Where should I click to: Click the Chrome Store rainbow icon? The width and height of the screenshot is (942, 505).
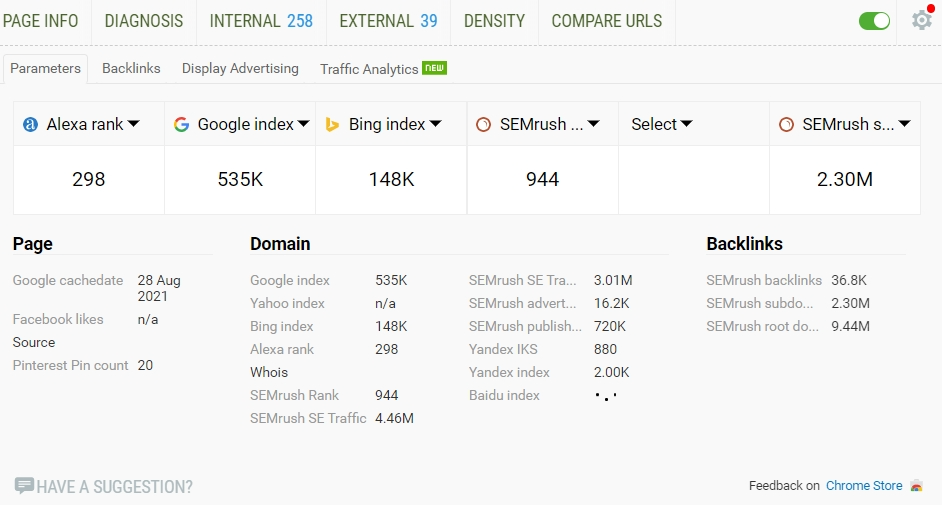916,486
